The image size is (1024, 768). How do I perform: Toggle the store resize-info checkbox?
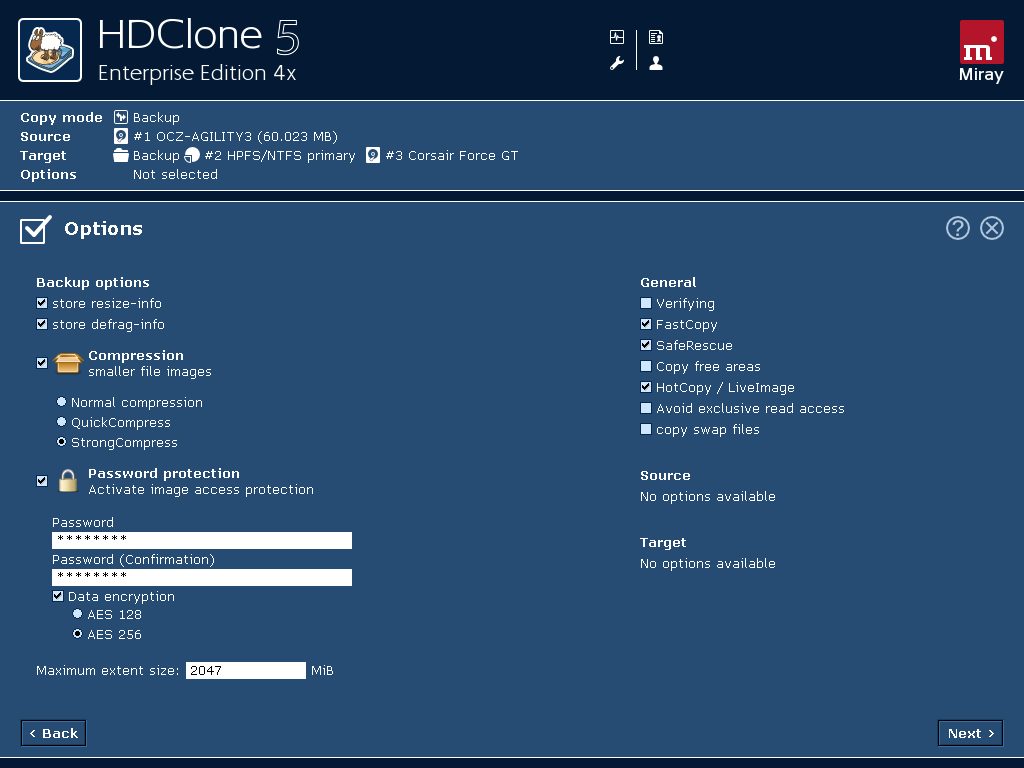click(x=42, y=304)
